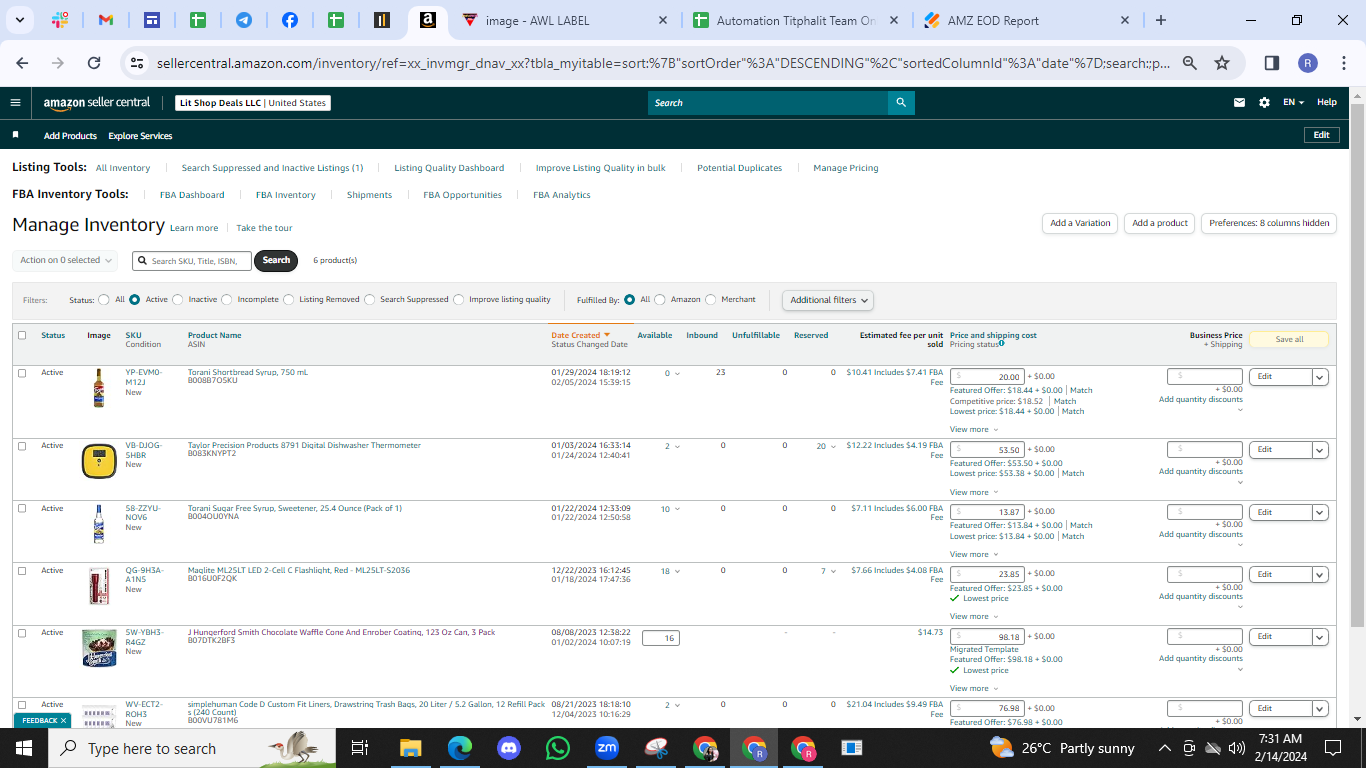The height and width of the screenshot is (768, 1366).
Task: Select the Inactive status radio button
Action: point(178,299)
